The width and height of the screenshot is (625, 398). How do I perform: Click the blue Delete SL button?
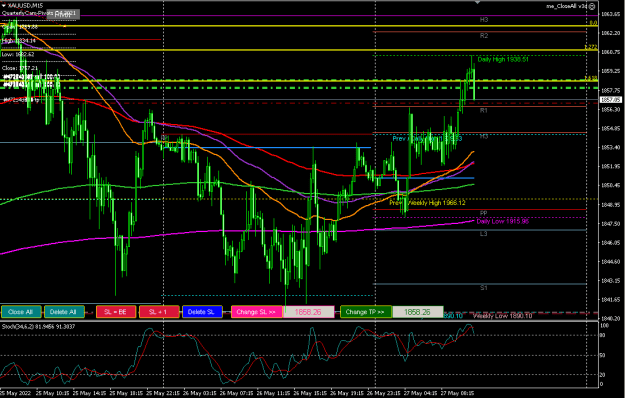pyautogui.click(x=202, y=312)
